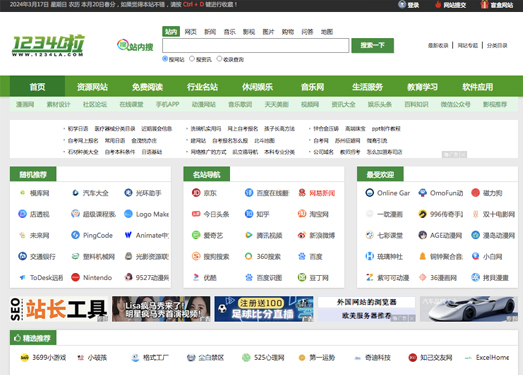Switch to 站内 search tab
Image resolution: width=523 pixels, height=375 pixels.
(x=171, y=32)
